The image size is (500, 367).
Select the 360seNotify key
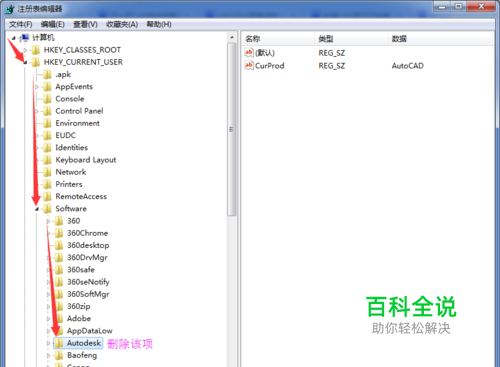point(88,282)
